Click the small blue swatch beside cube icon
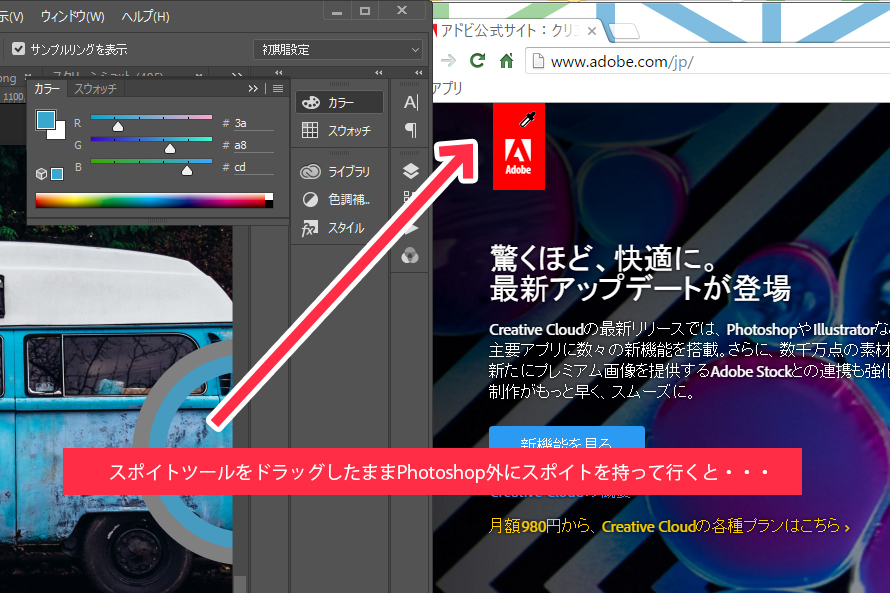890x593 pixels. (x=57, y=174)
